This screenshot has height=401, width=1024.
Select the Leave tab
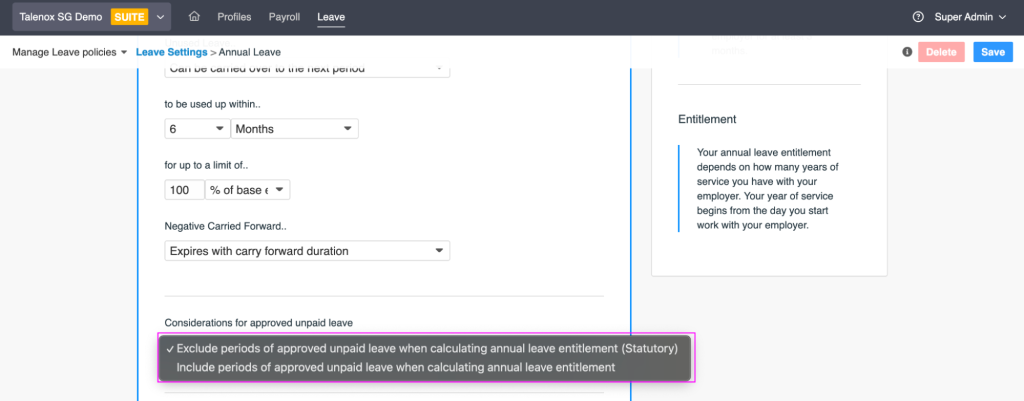330,17
